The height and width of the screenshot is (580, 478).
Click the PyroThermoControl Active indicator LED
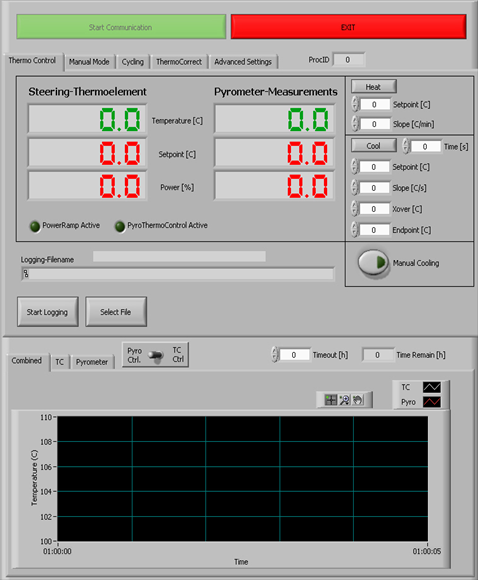coord(120,226)
